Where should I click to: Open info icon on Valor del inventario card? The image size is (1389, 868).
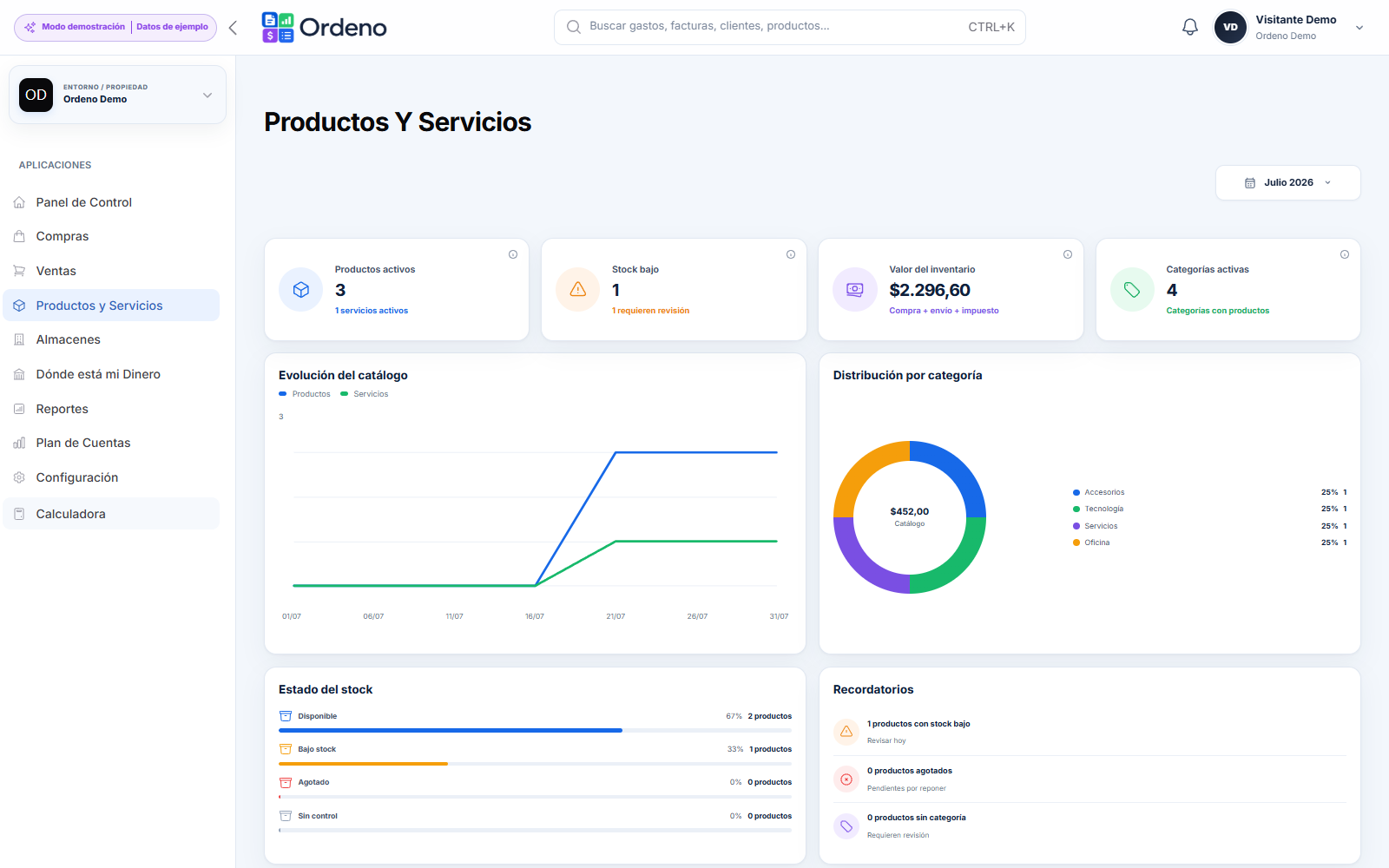(1068, 254)
